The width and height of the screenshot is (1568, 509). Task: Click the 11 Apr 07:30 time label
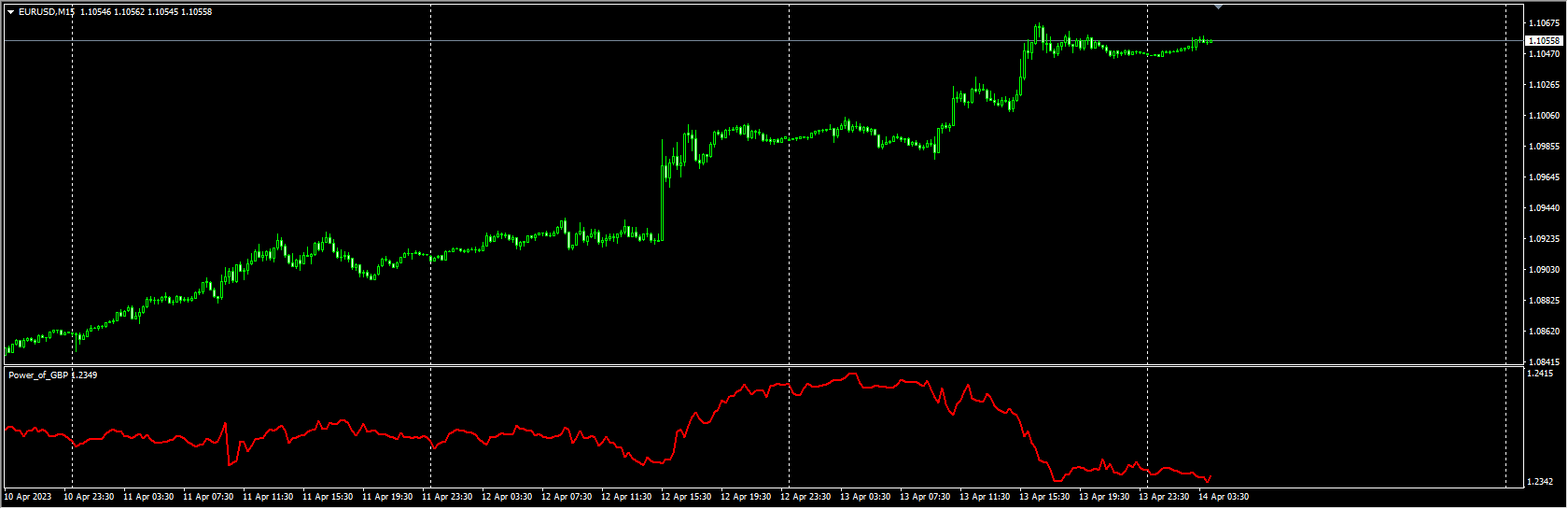[208, 497]
